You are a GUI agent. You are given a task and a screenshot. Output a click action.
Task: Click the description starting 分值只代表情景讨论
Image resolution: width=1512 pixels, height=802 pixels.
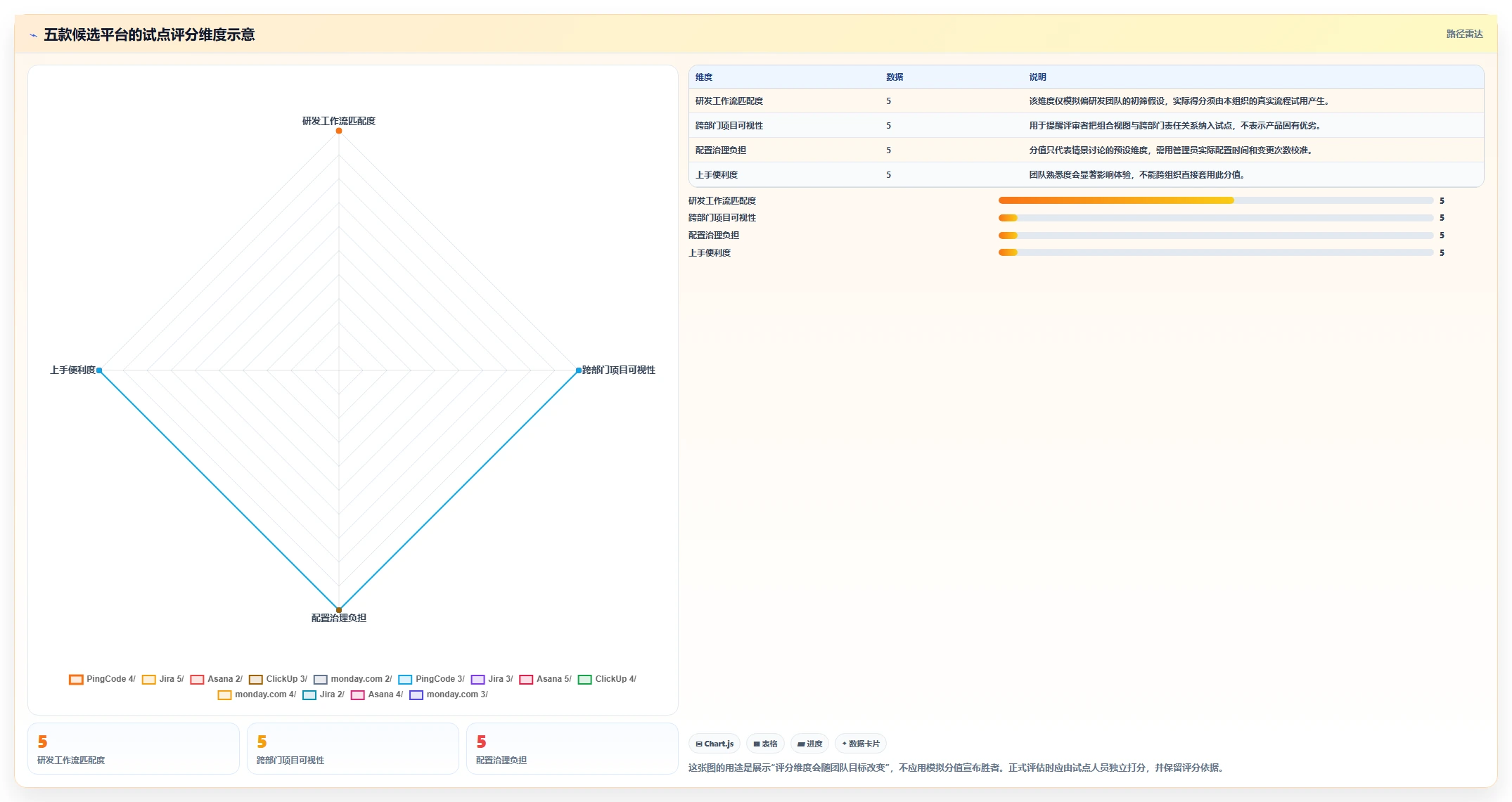(x=1172, y=150)
